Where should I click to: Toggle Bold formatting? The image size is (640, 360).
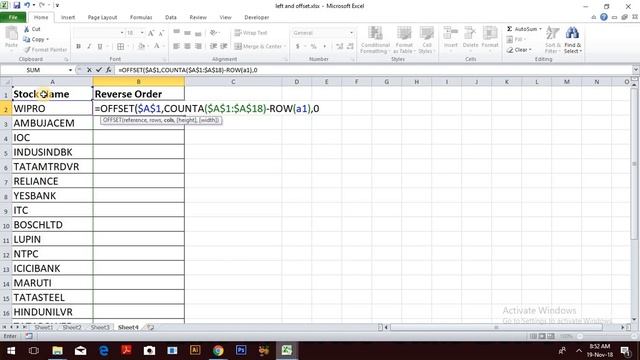[x=78, y=47]
